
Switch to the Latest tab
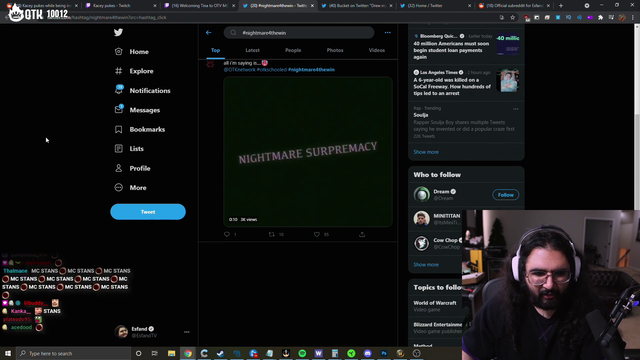252,50
